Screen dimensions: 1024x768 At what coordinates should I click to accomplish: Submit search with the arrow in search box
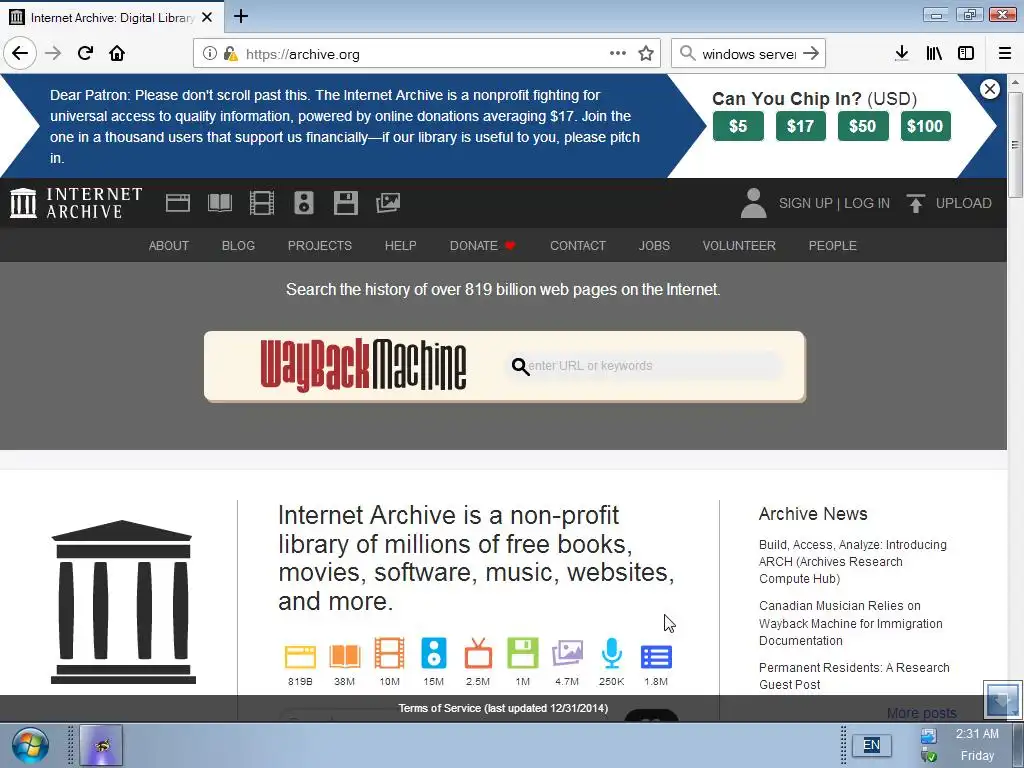(811, 54)
